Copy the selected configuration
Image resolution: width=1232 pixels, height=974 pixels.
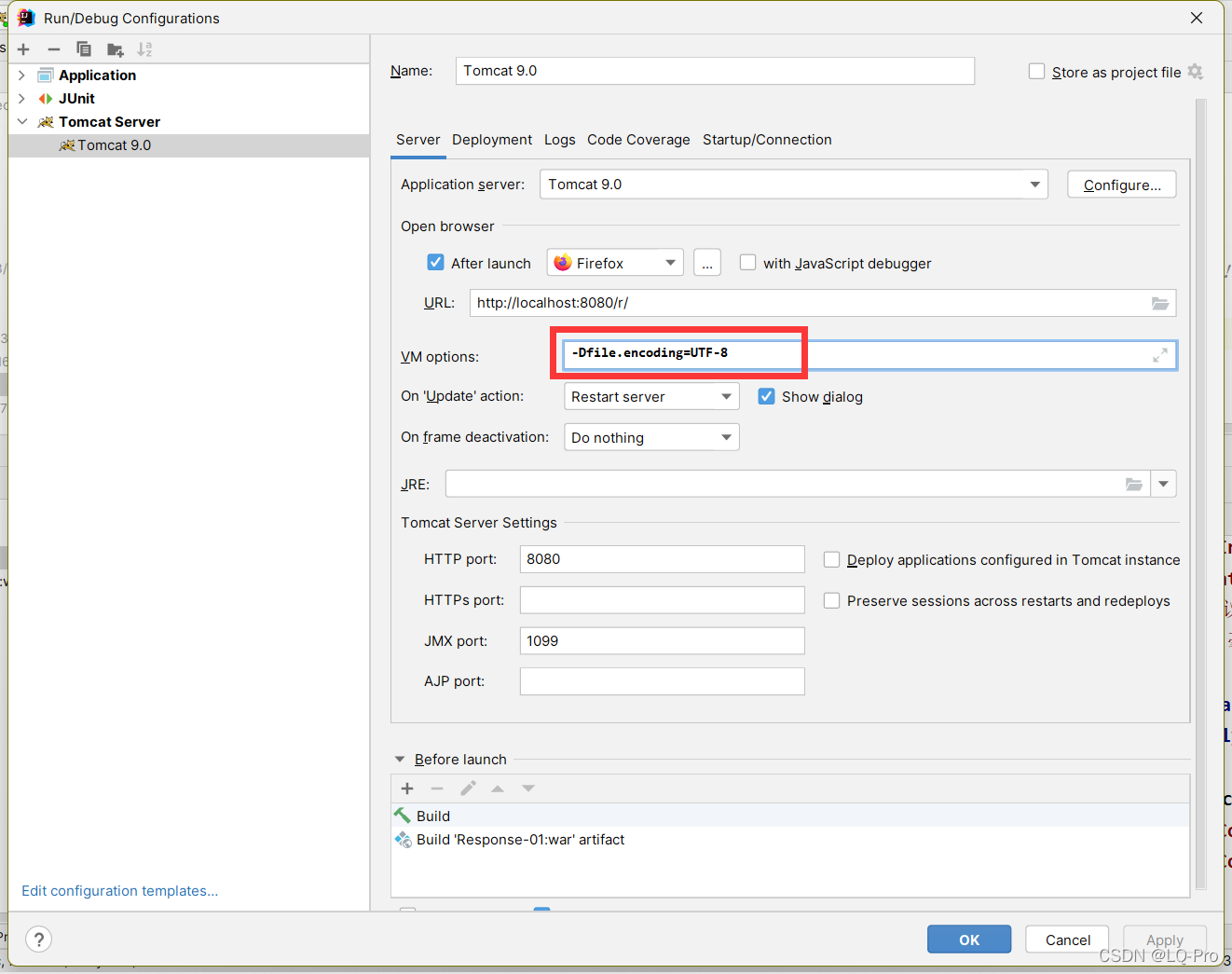pyautogui.click(x=84, y=49)
